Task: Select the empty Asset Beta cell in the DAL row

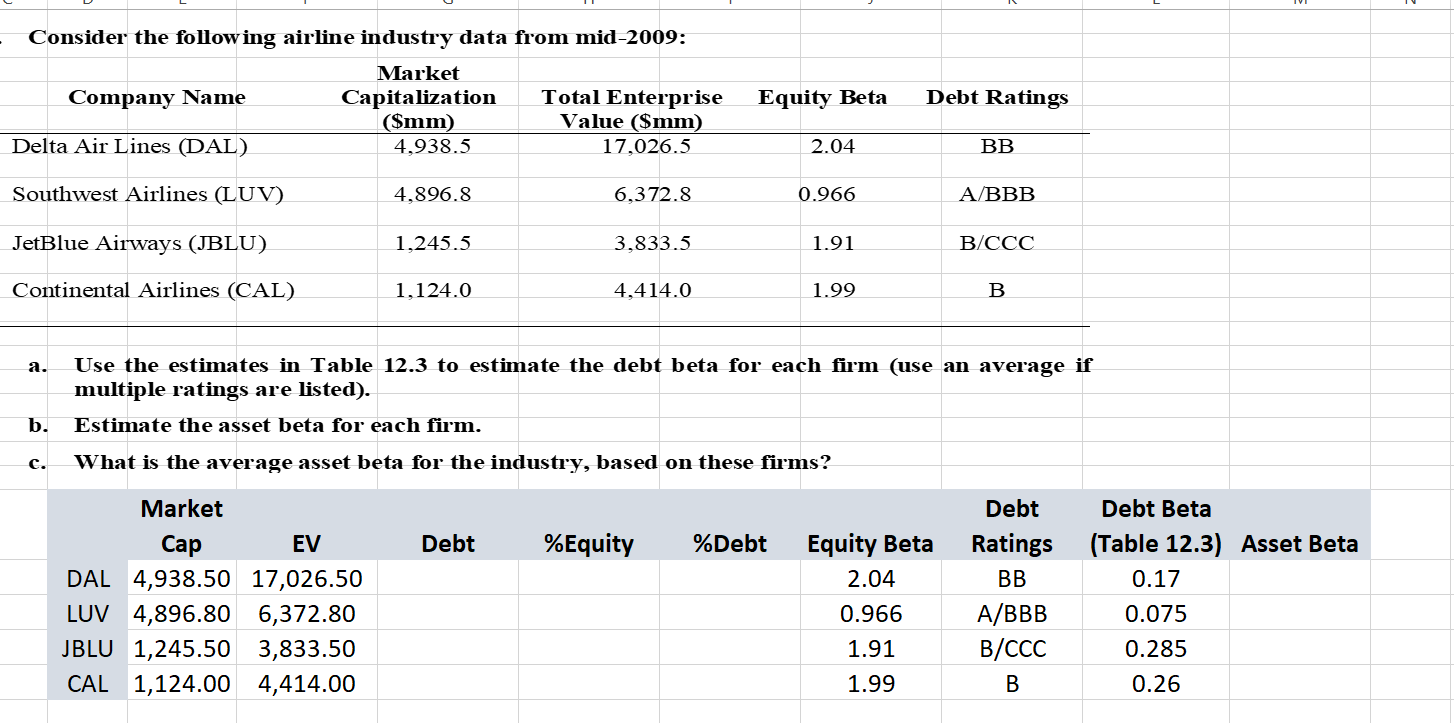Action: coord(1300,578)
